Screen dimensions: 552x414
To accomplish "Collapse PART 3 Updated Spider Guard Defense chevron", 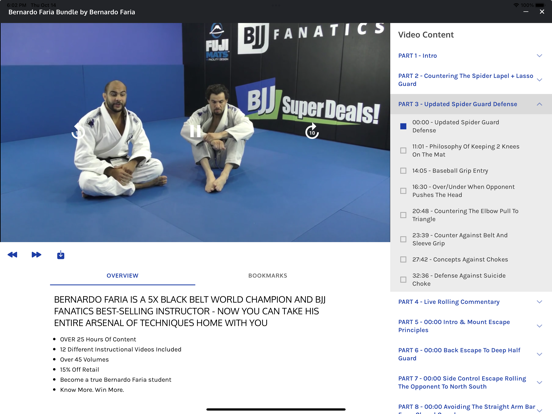I will [539, 104].
